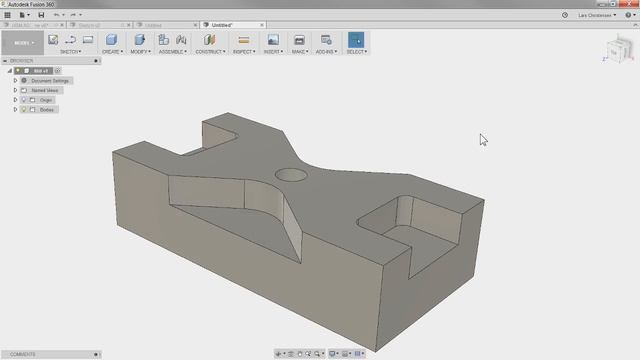
Task: Click the Assemble joint icon
Action: coord(181,40)
